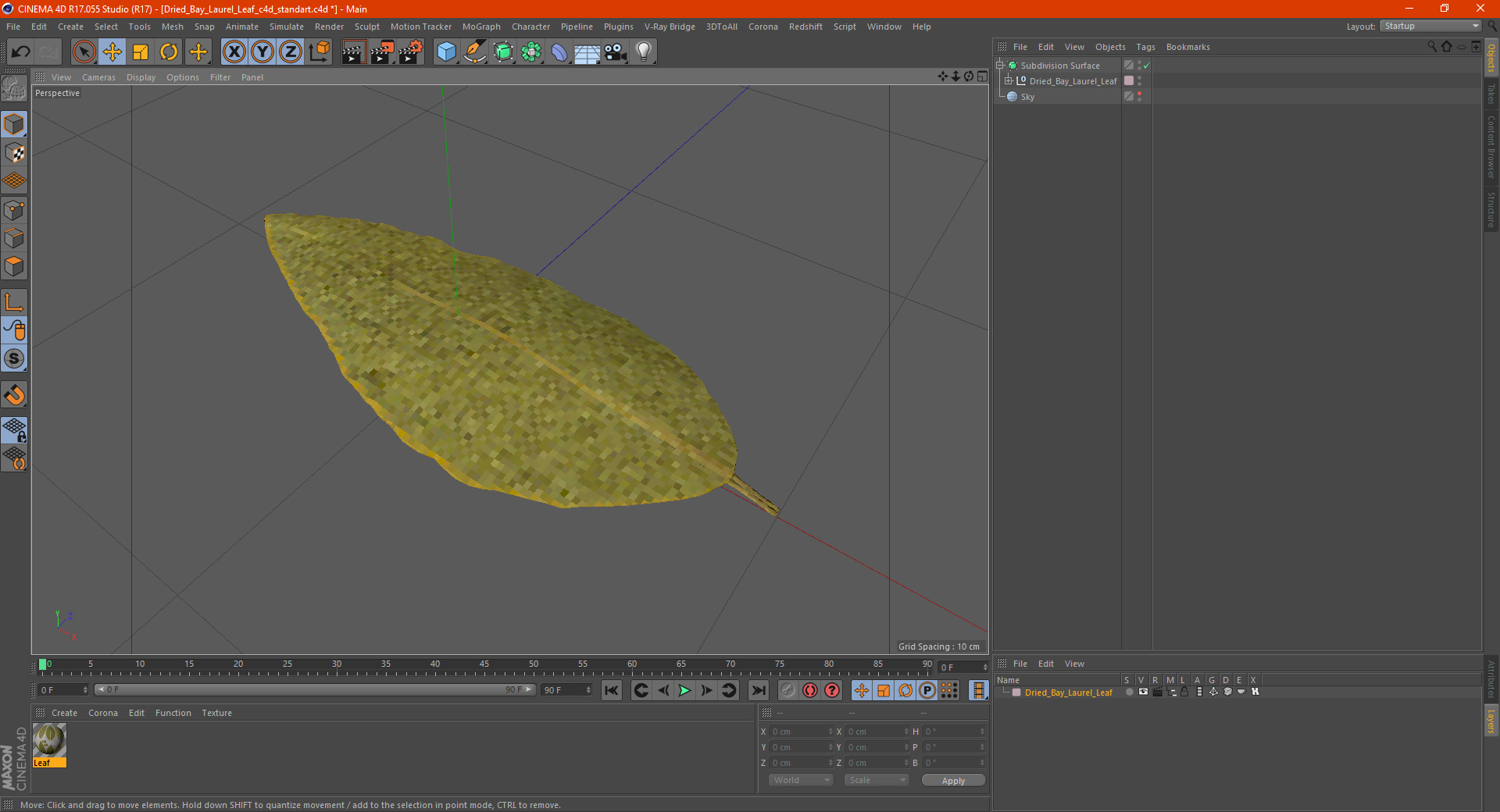
Task: Switch to Polygons mode
Action: pos(14,266)
